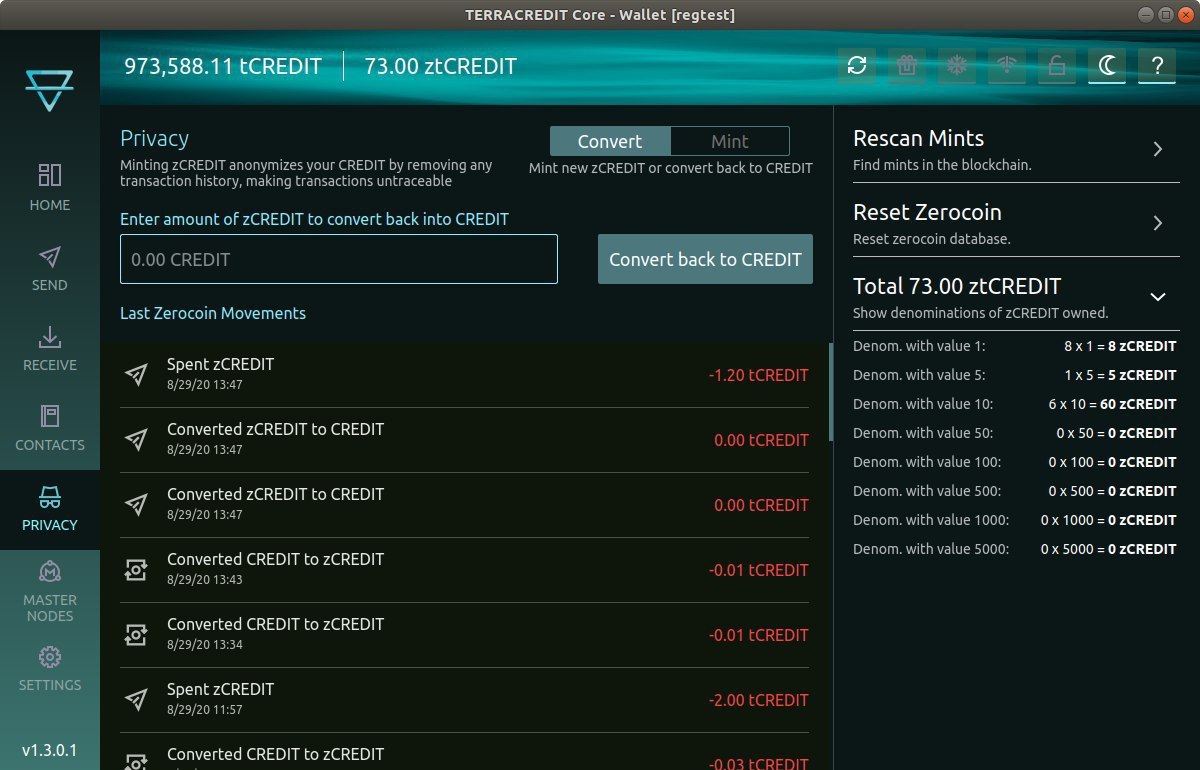Click the sync status icon in header
This screenshot has height=770, width=1200.
pyautogui.click(x=856, y=66)
